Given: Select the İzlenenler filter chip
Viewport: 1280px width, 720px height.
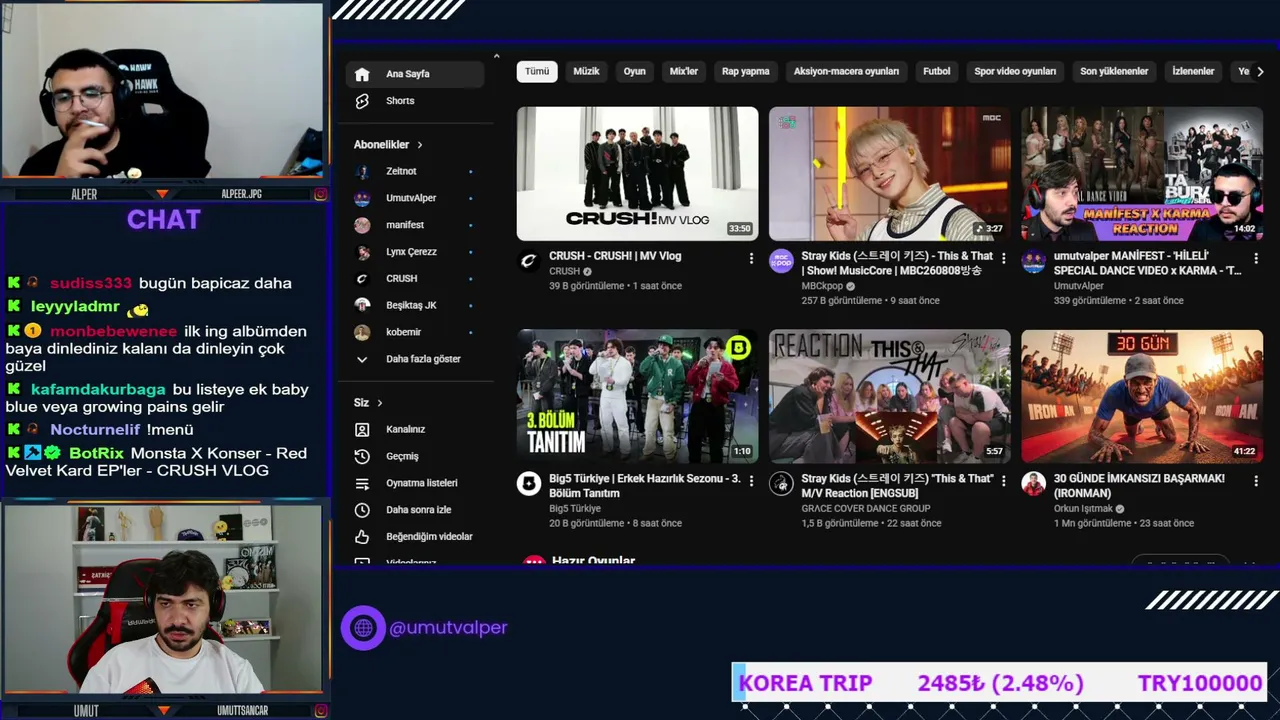Looking at the screenshot, I should pos(1193,72).
